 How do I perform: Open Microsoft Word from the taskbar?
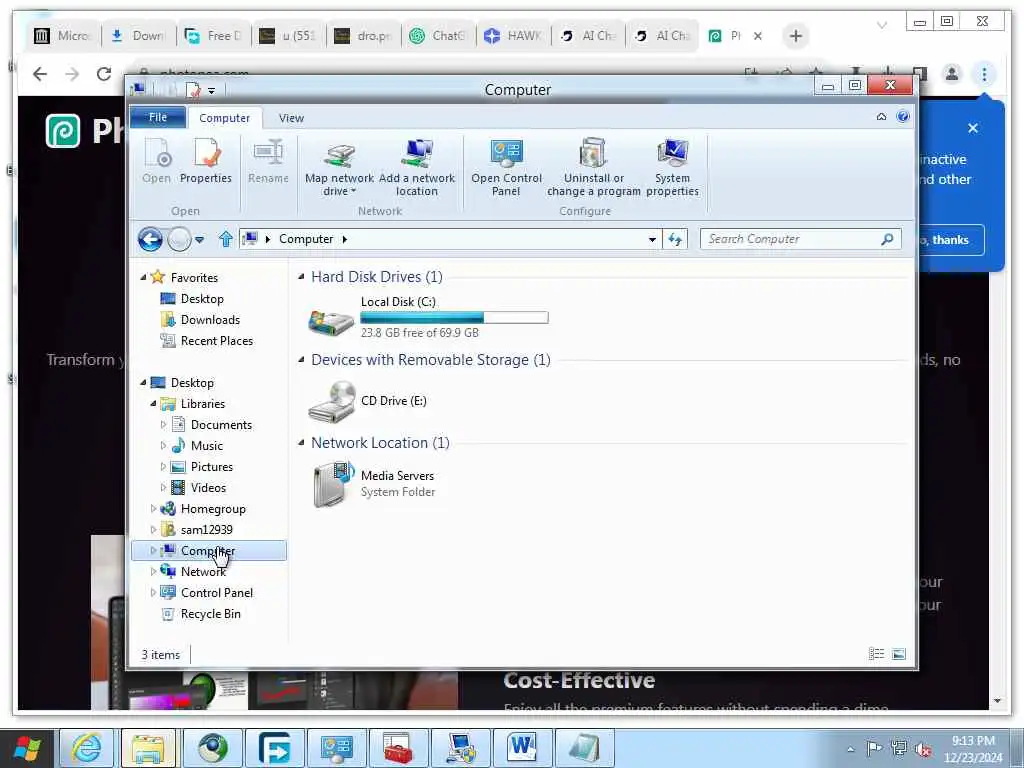tap(521, 748)
